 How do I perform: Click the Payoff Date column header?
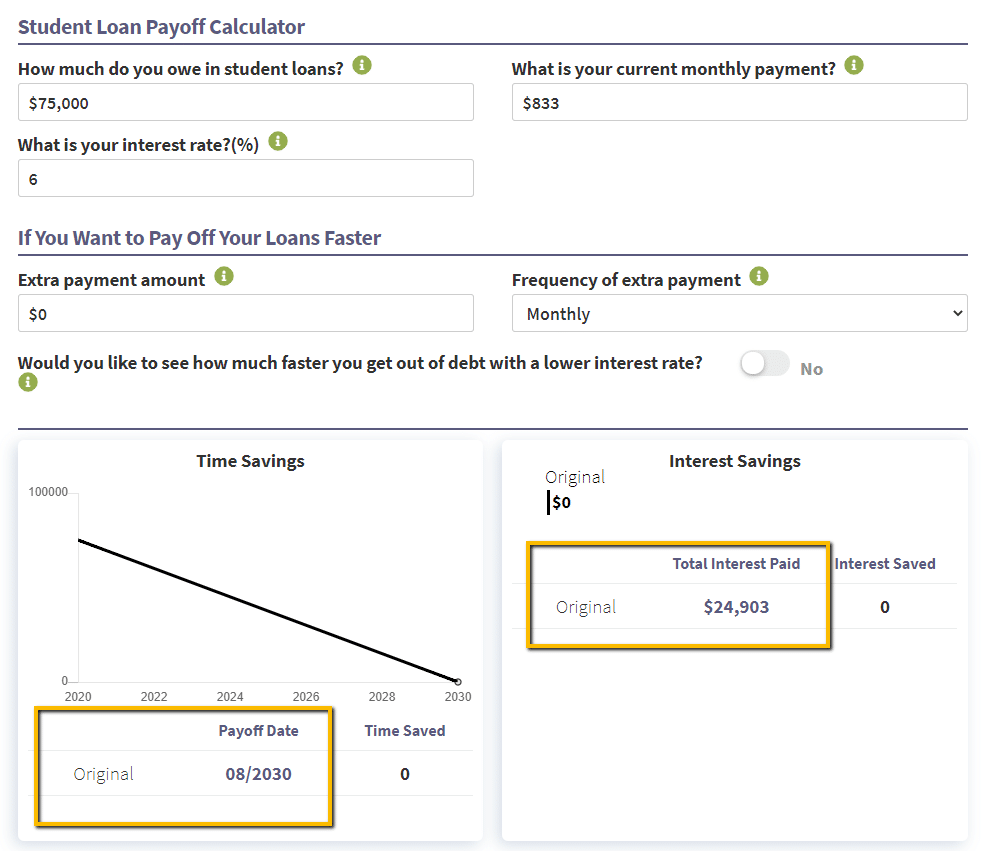[258, 731]
